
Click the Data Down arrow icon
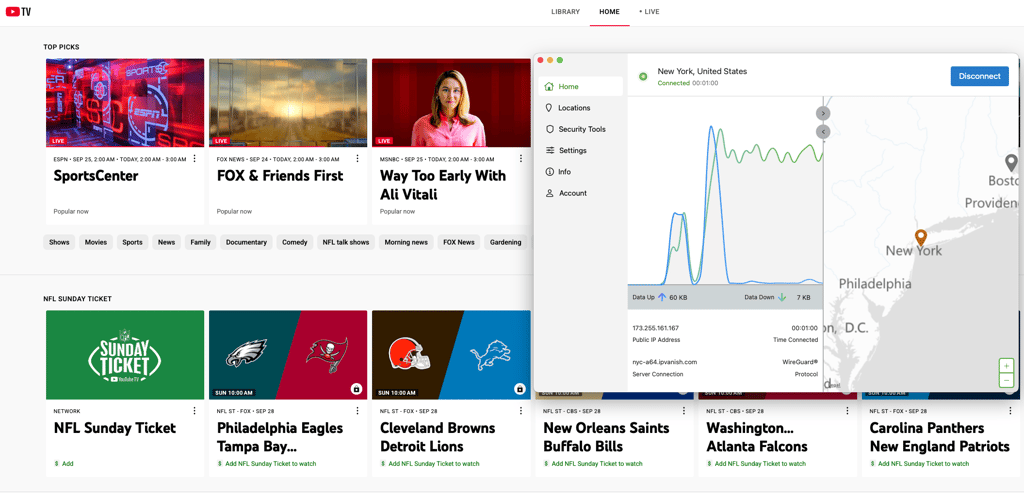[x=782, y=297]
